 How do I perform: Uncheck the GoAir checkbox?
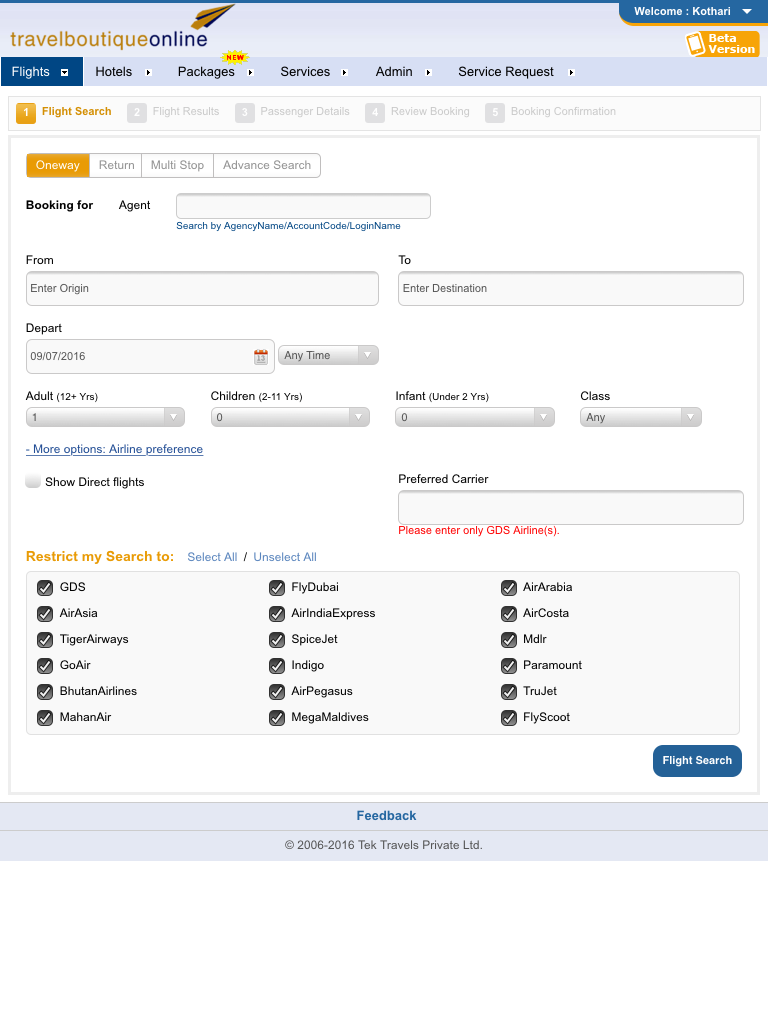click(x=44, y=666)
